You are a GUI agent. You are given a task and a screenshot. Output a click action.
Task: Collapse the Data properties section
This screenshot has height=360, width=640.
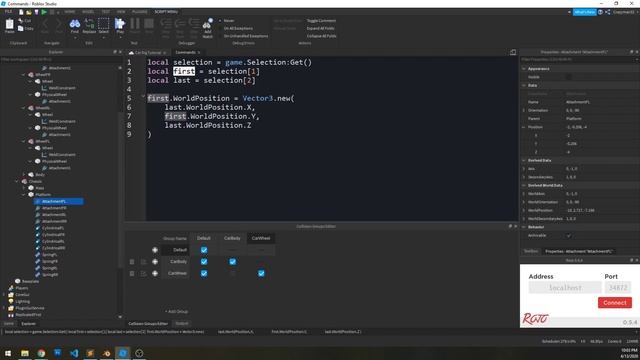click(524, 86)
